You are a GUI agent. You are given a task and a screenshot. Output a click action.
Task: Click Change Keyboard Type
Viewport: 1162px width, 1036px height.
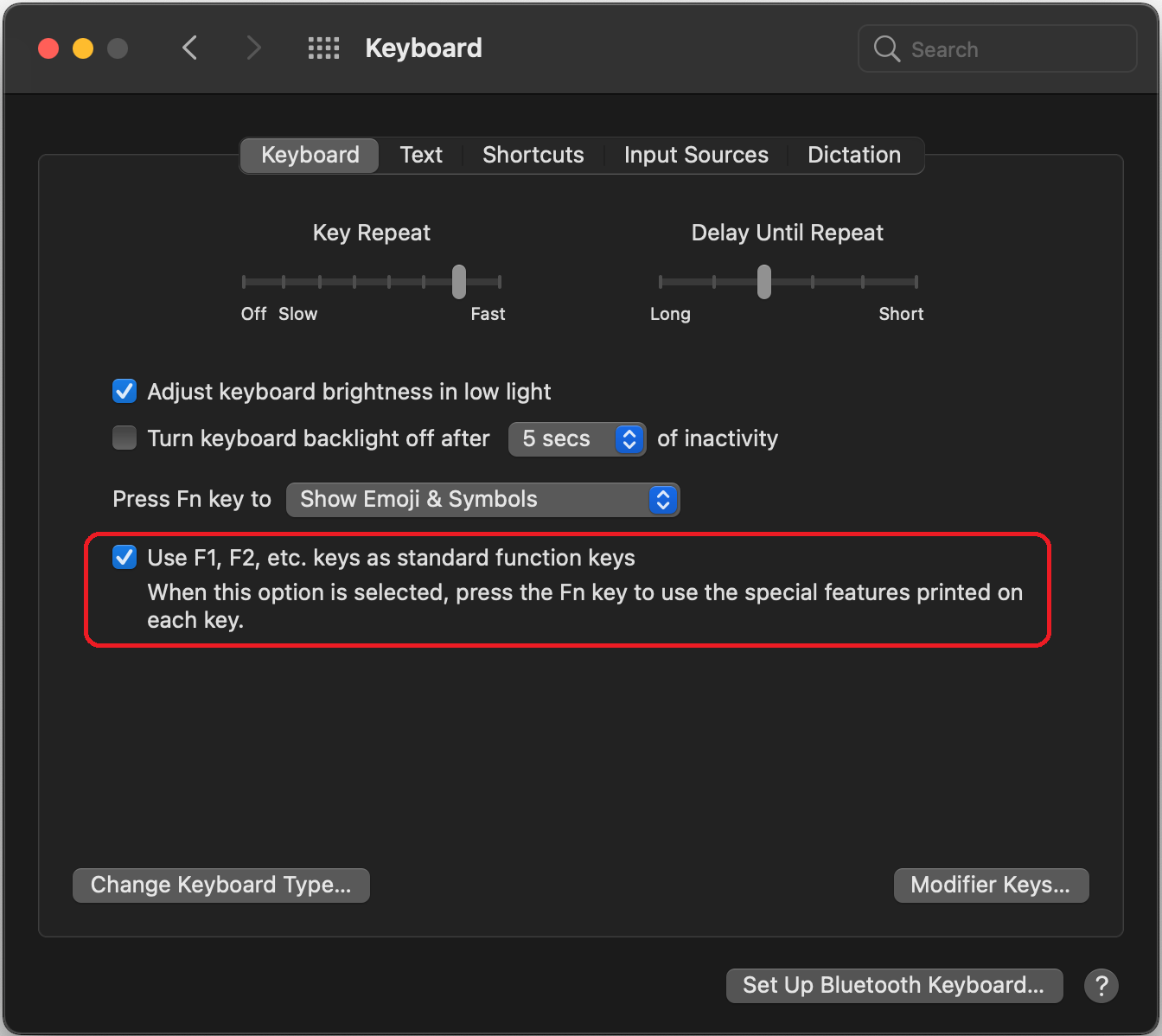(220, 885)
